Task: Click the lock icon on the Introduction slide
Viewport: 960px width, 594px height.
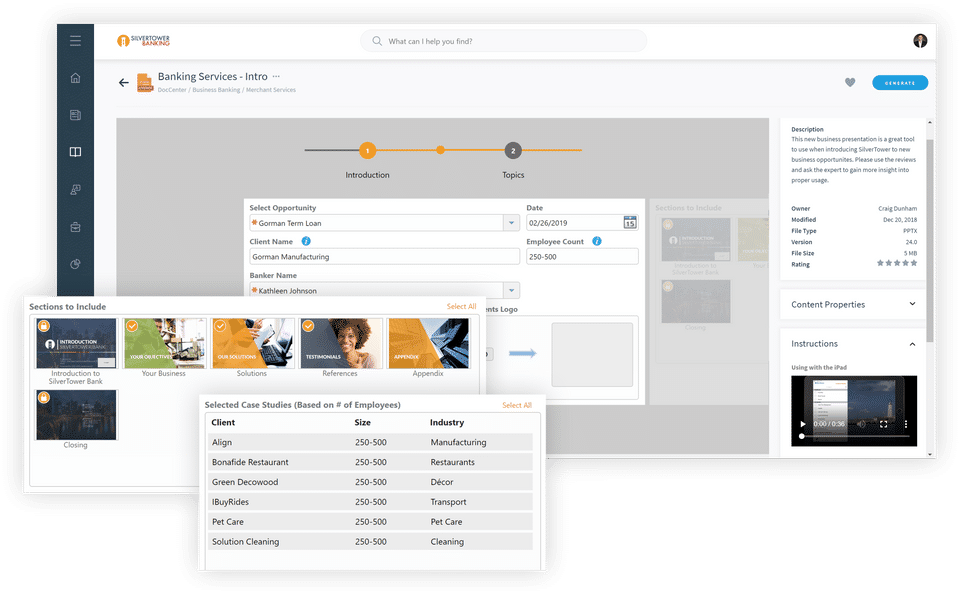Action: (x=44, y=326)
